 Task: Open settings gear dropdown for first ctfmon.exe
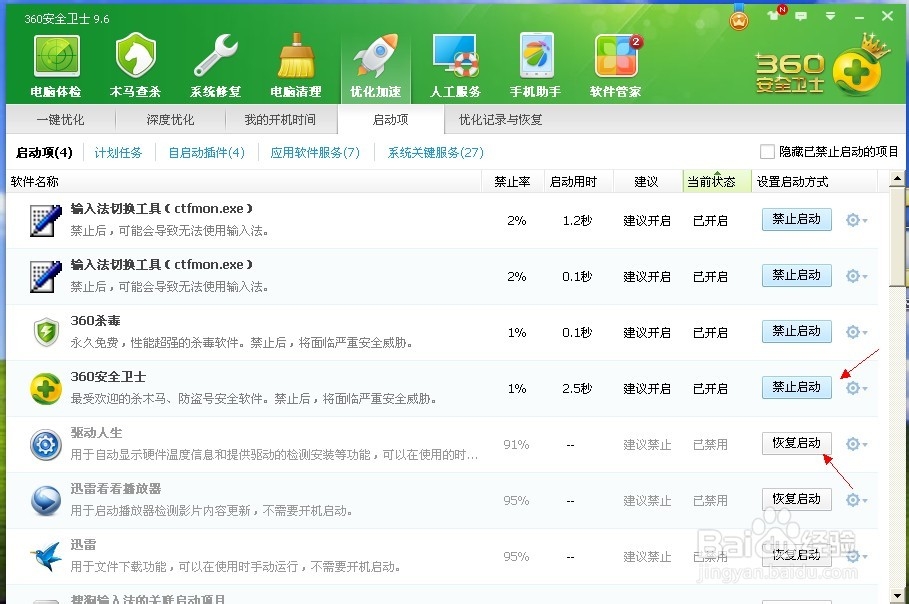click(x=856, y=220)
